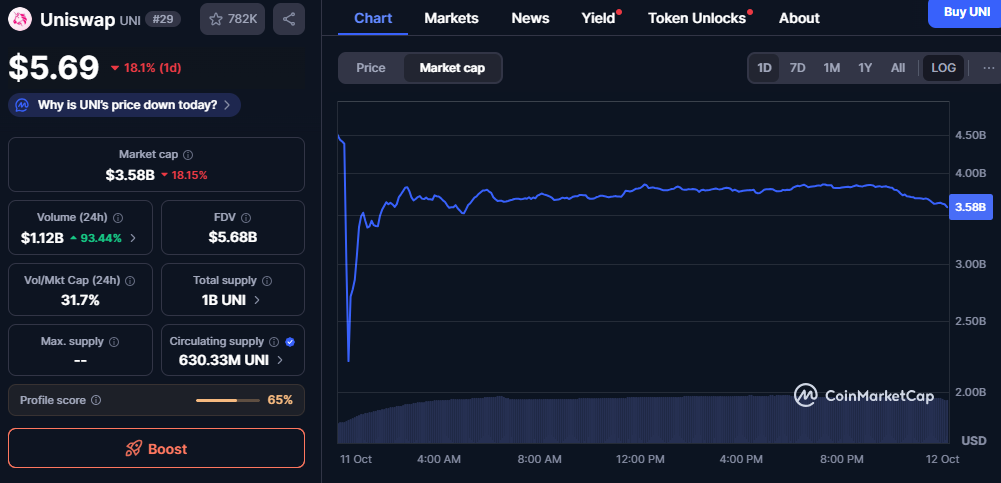Screen dimensions: 1001x483
Task: Open the Markets tab
Action: tap(451, 18)
